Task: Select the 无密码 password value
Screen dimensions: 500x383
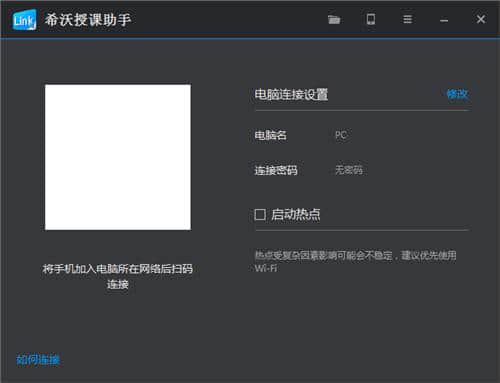Action: pos(349,170)
